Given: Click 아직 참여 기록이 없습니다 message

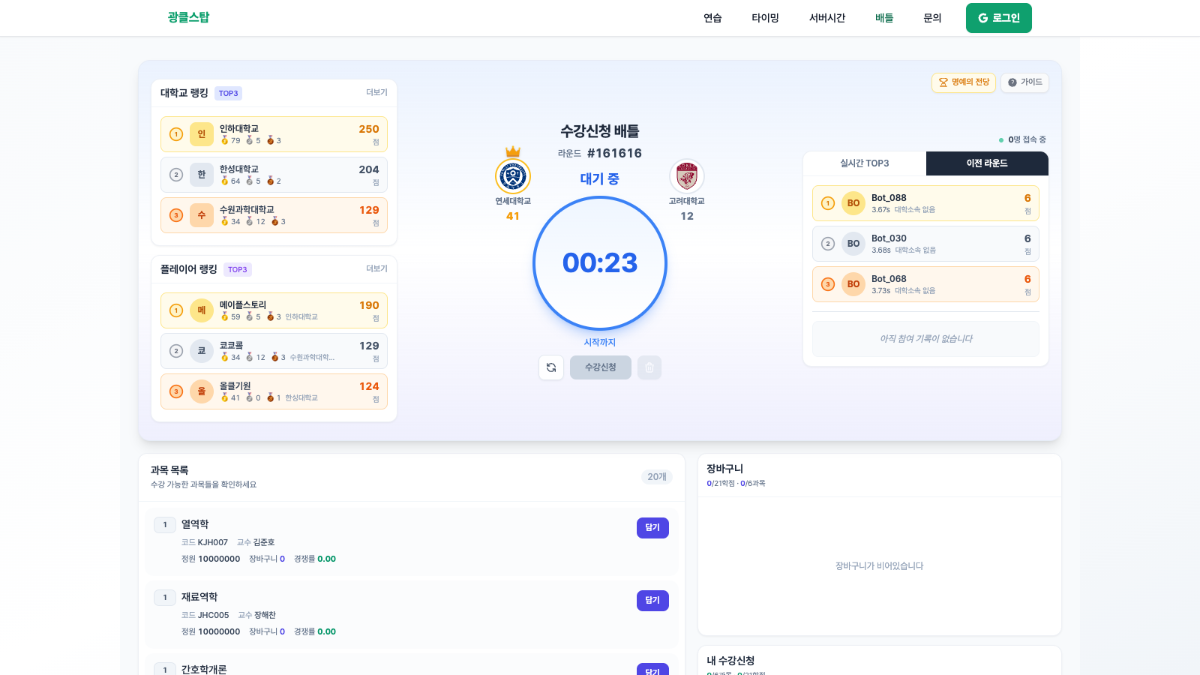Looking at the screenshot, I should click(925, 339).
